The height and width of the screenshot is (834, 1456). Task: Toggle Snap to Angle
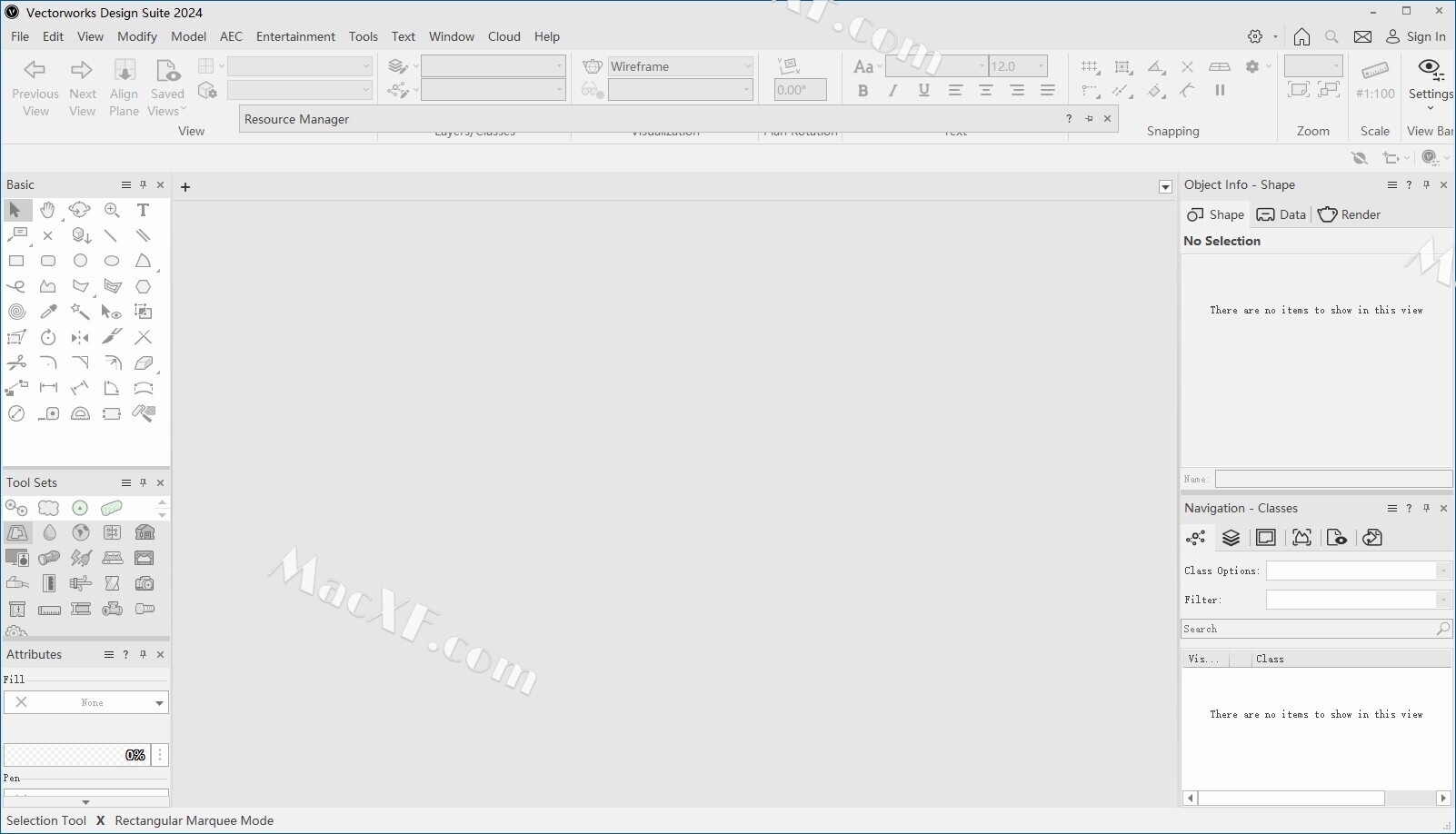pos(1155,67)
